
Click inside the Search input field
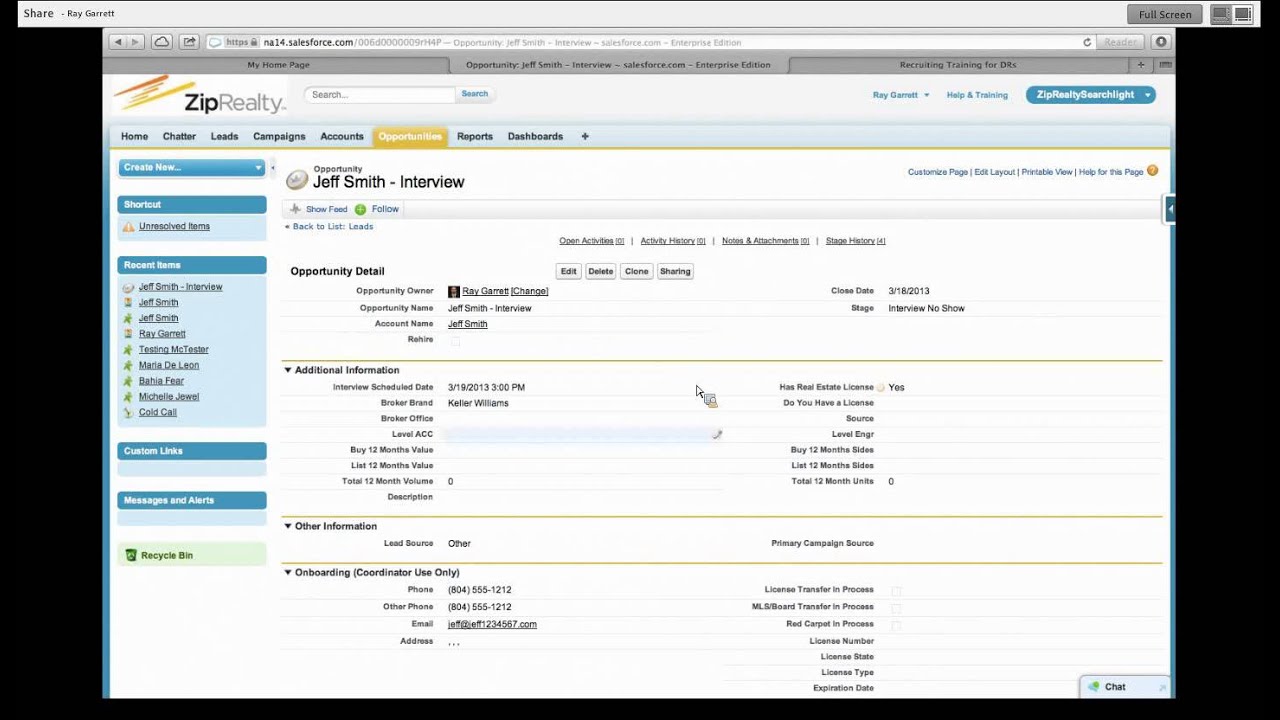tap(380, 94)
